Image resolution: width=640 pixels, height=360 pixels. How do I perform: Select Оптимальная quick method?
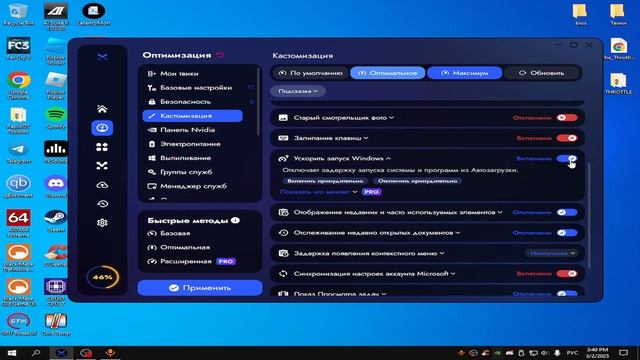point(179,247)
